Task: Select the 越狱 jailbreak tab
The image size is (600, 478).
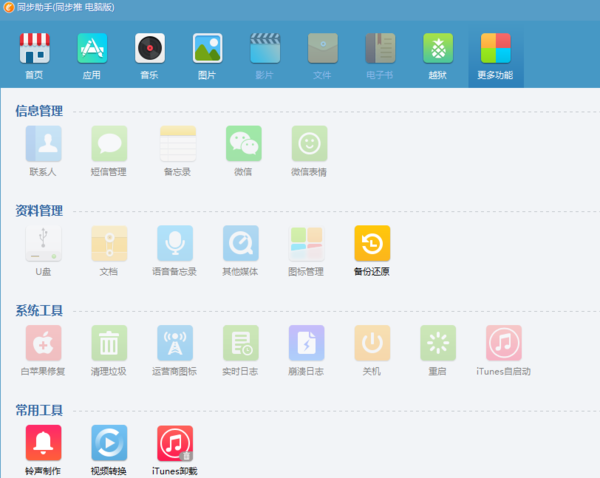Action: point(438,56)
